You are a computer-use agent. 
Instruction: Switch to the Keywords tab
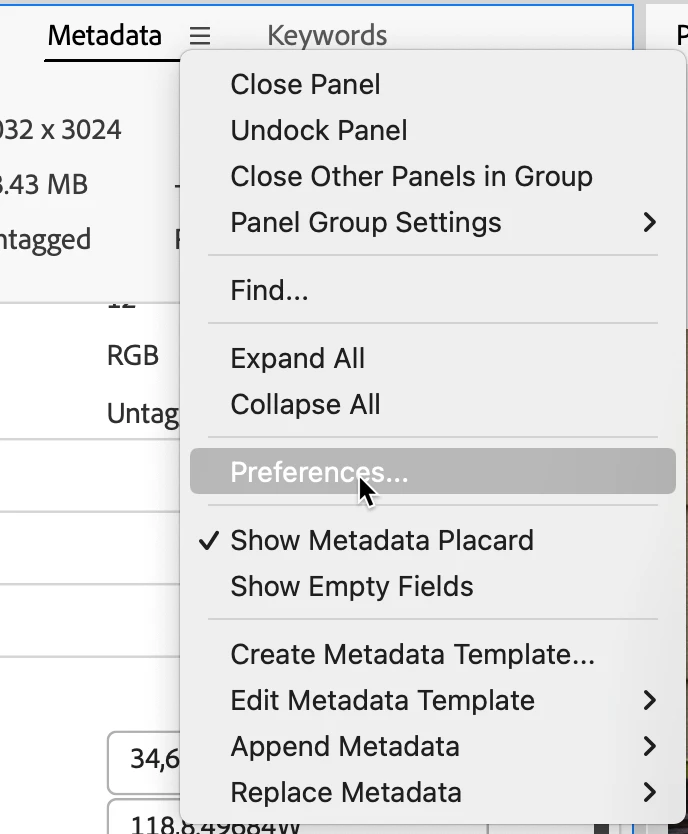click(327, 36)
